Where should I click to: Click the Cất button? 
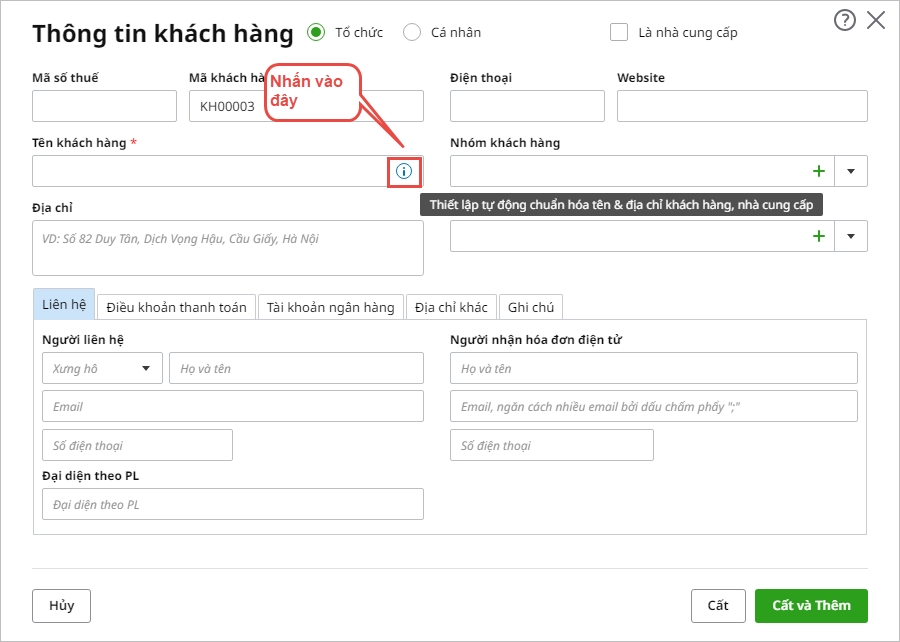point(718,606)
